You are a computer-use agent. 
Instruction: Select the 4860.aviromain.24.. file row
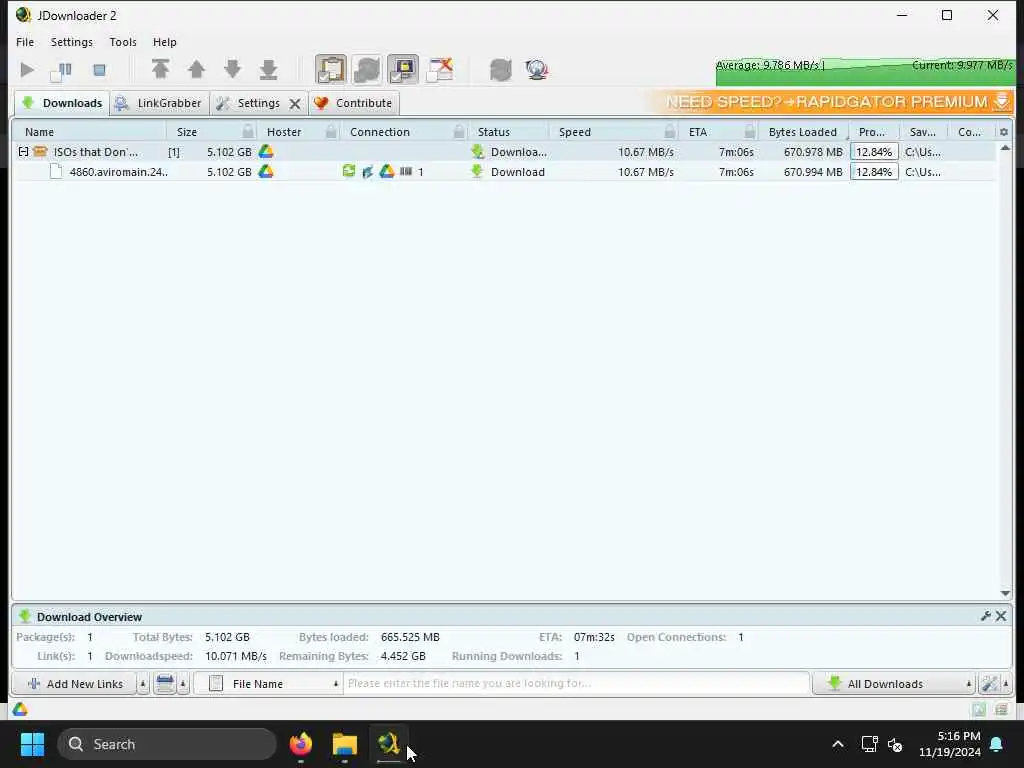click(x=504, y=172)
